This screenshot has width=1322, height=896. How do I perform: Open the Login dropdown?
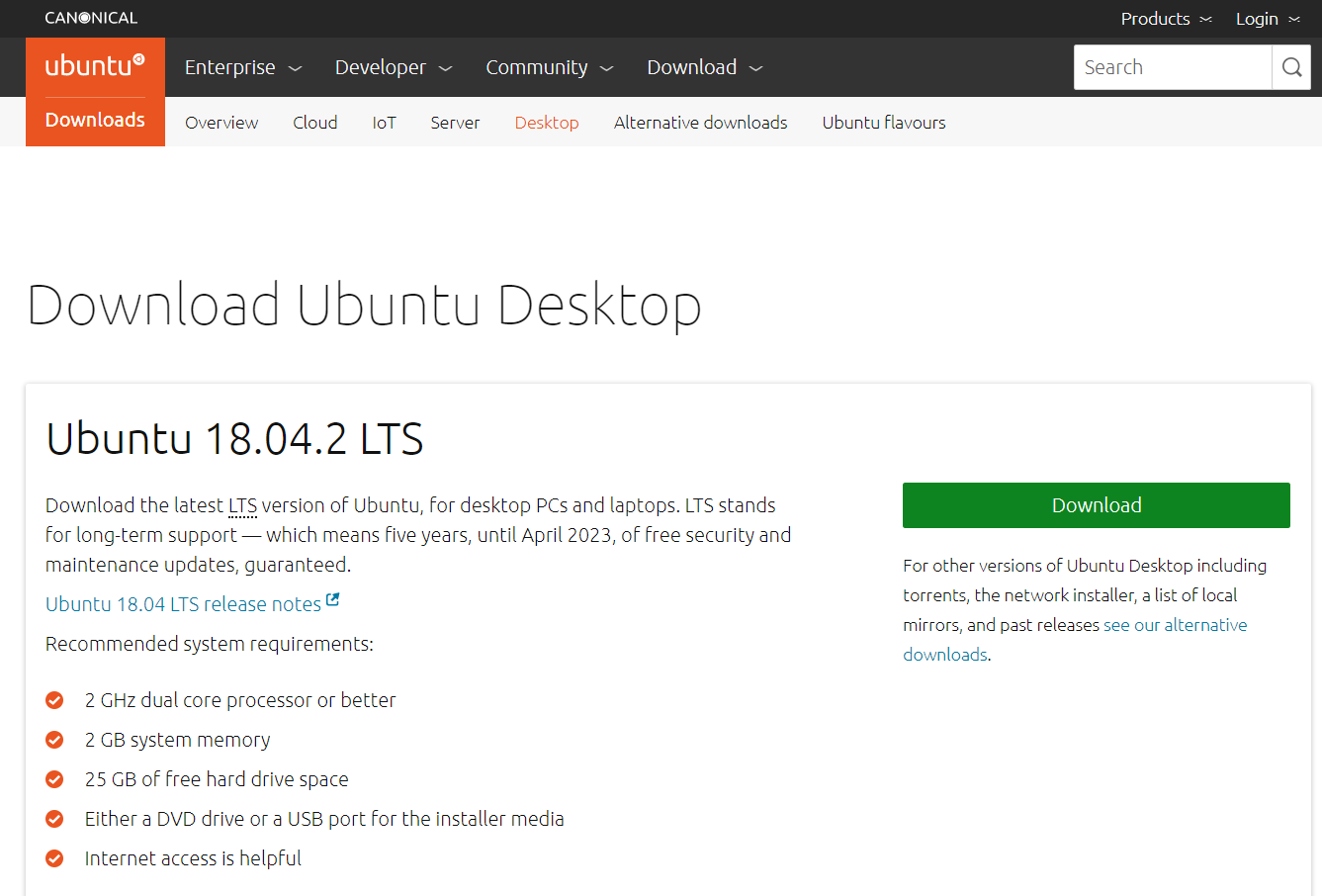tap(1268, 19)
